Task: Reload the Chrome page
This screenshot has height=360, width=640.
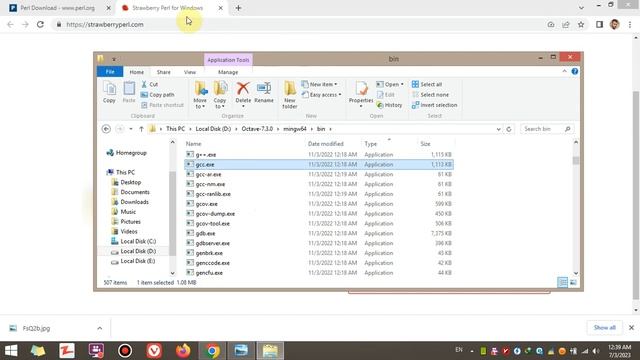Action: [40, 24]
